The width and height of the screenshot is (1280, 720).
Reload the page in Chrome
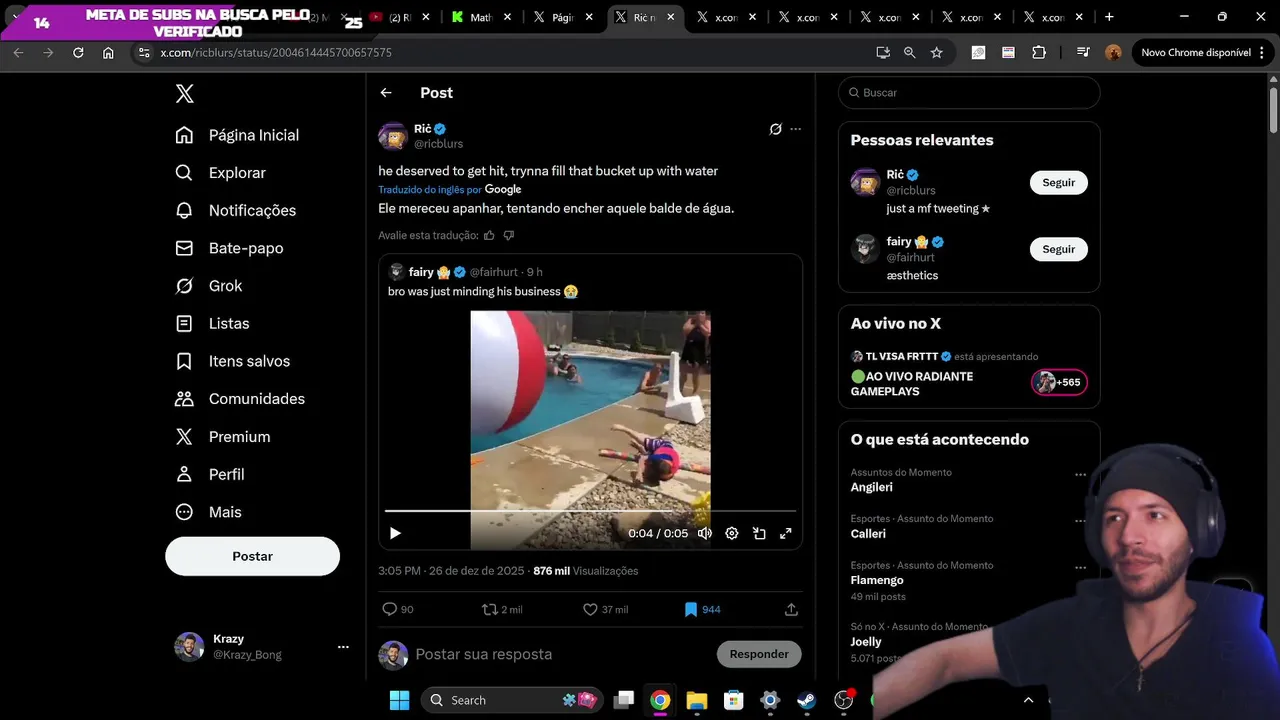[x=78, y=53]
